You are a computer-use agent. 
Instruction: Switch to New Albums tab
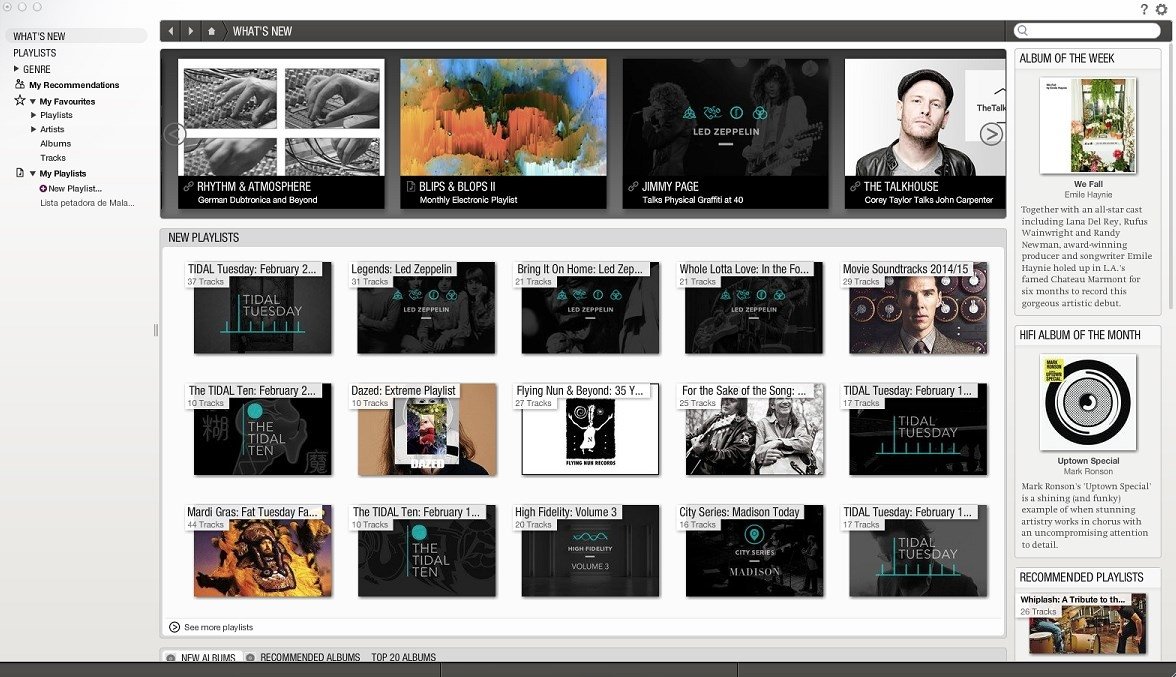(208, 658)
